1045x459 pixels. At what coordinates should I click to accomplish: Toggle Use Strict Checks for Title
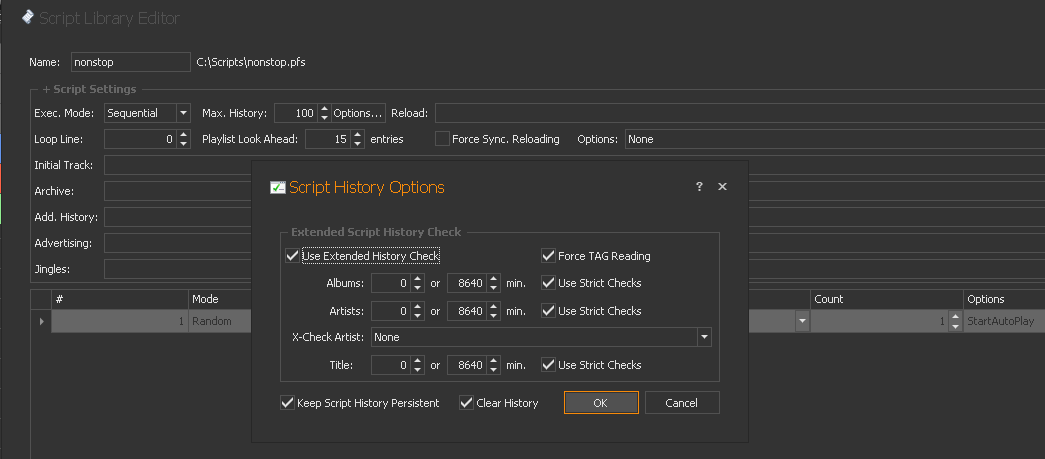548,365
